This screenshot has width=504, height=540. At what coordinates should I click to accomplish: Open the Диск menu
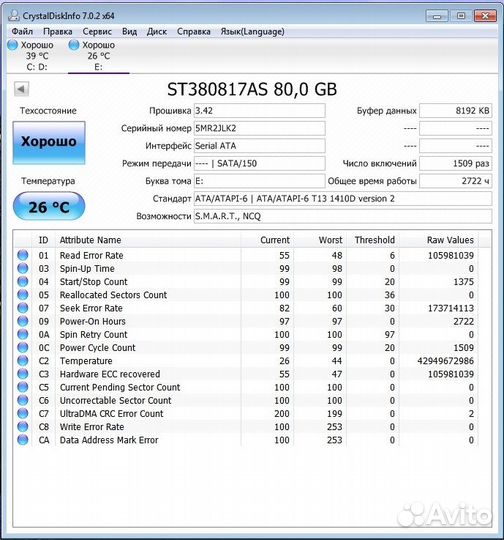[157, 31]
